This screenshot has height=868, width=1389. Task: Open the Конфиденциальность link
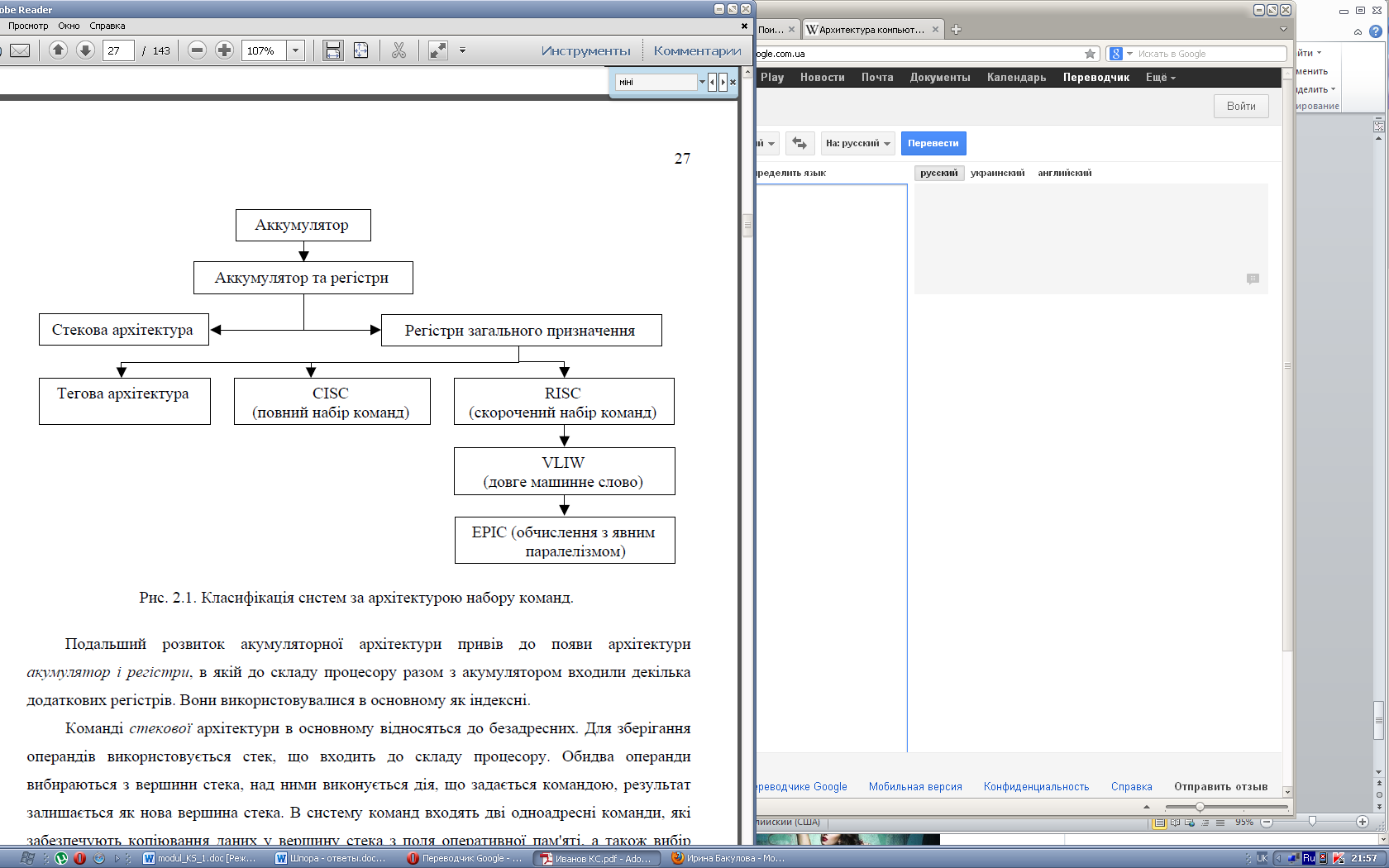tap(1036, 786)
